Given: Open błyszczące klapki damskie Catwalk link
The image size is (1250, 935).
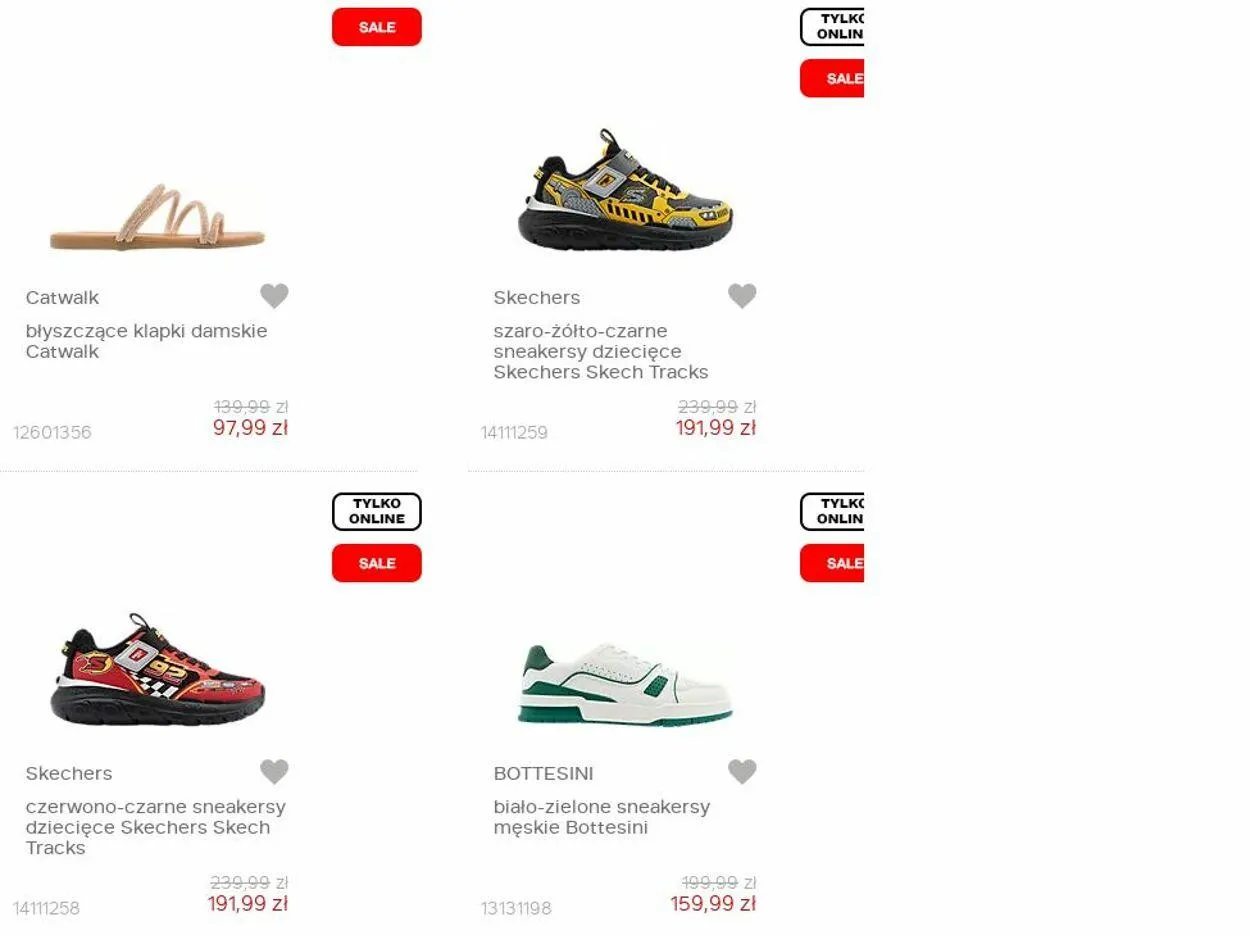Looking at the screenshot, I should click(147, 341).
